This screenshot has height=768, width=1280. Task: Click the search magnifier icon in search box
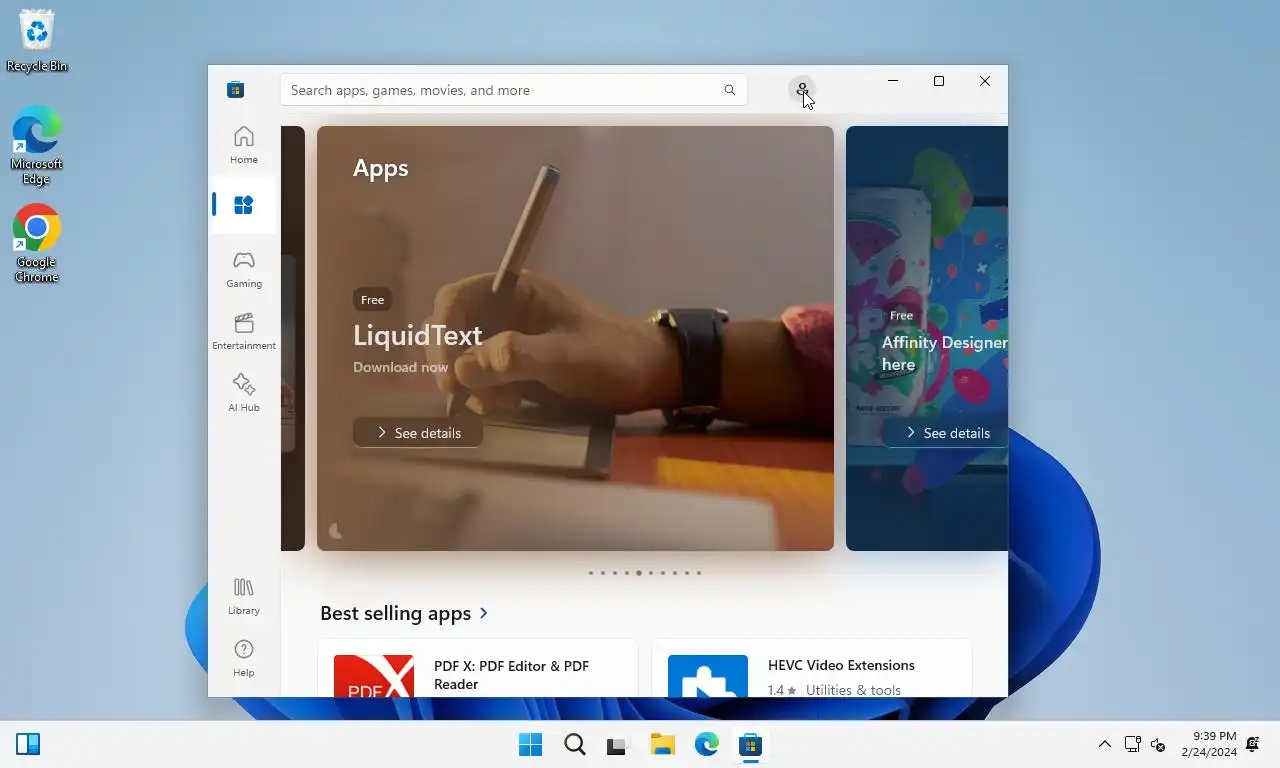(x=730, y=90)
